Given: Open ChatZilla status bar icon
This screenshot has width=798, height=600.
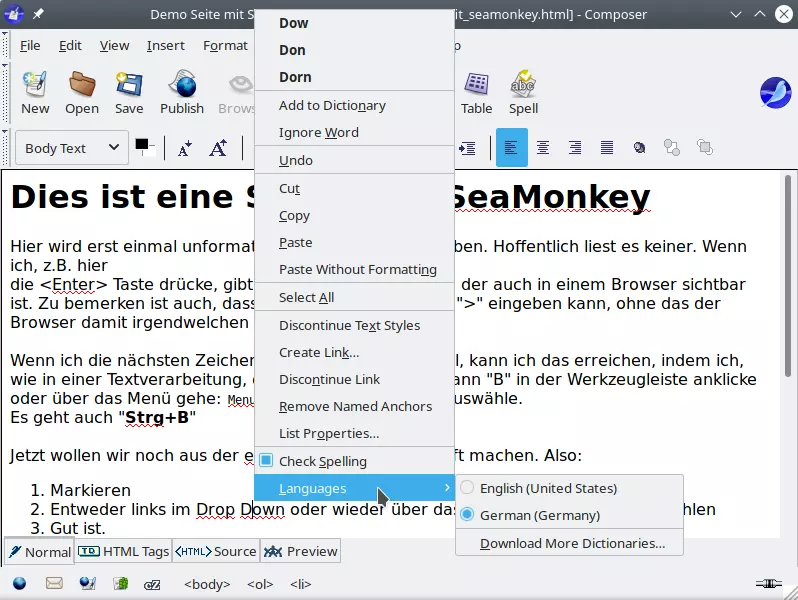Looking at the screenshot, I should point(152,585).
